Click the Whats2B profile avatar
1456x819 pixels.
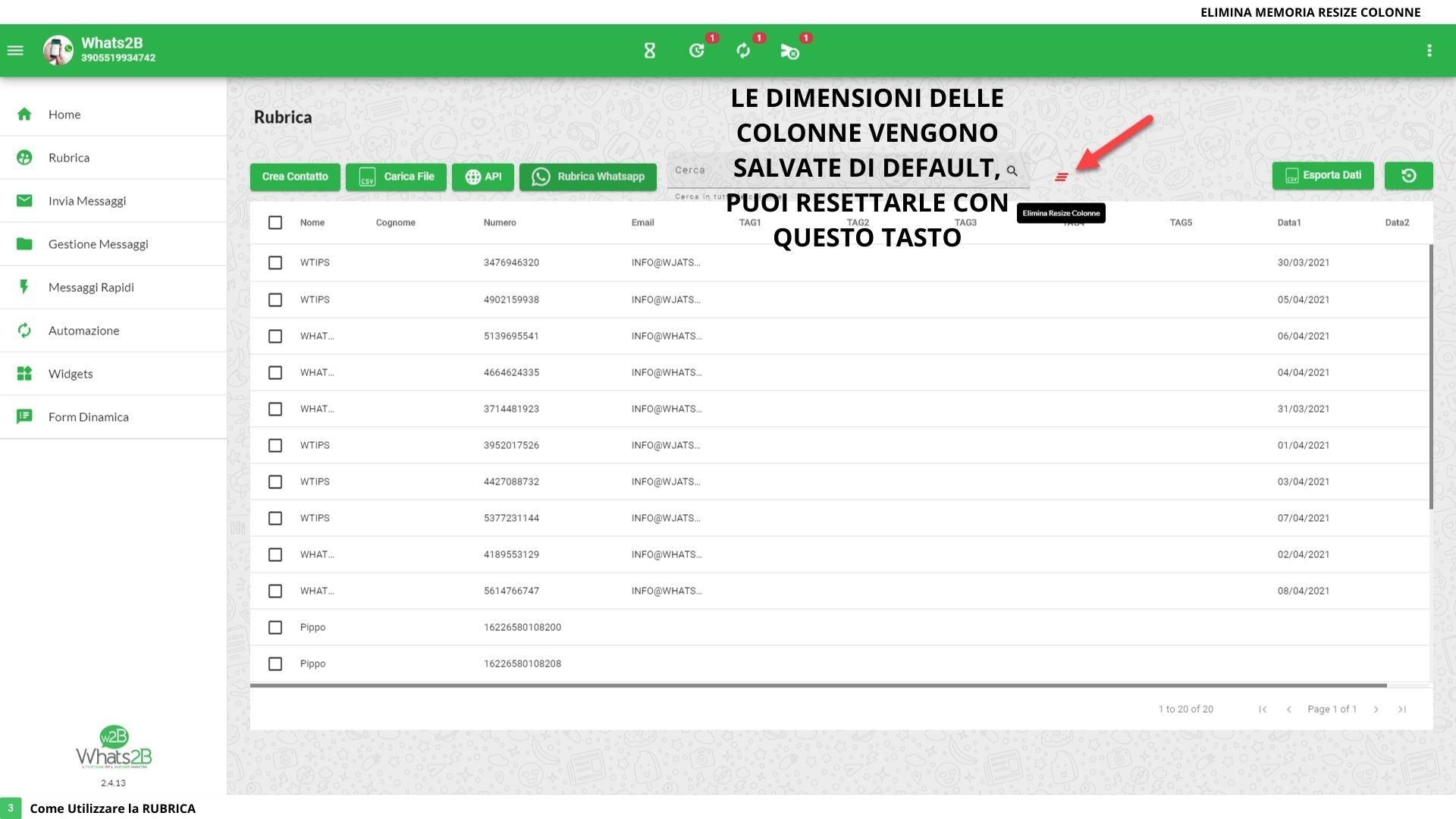(x=58, y=51)
